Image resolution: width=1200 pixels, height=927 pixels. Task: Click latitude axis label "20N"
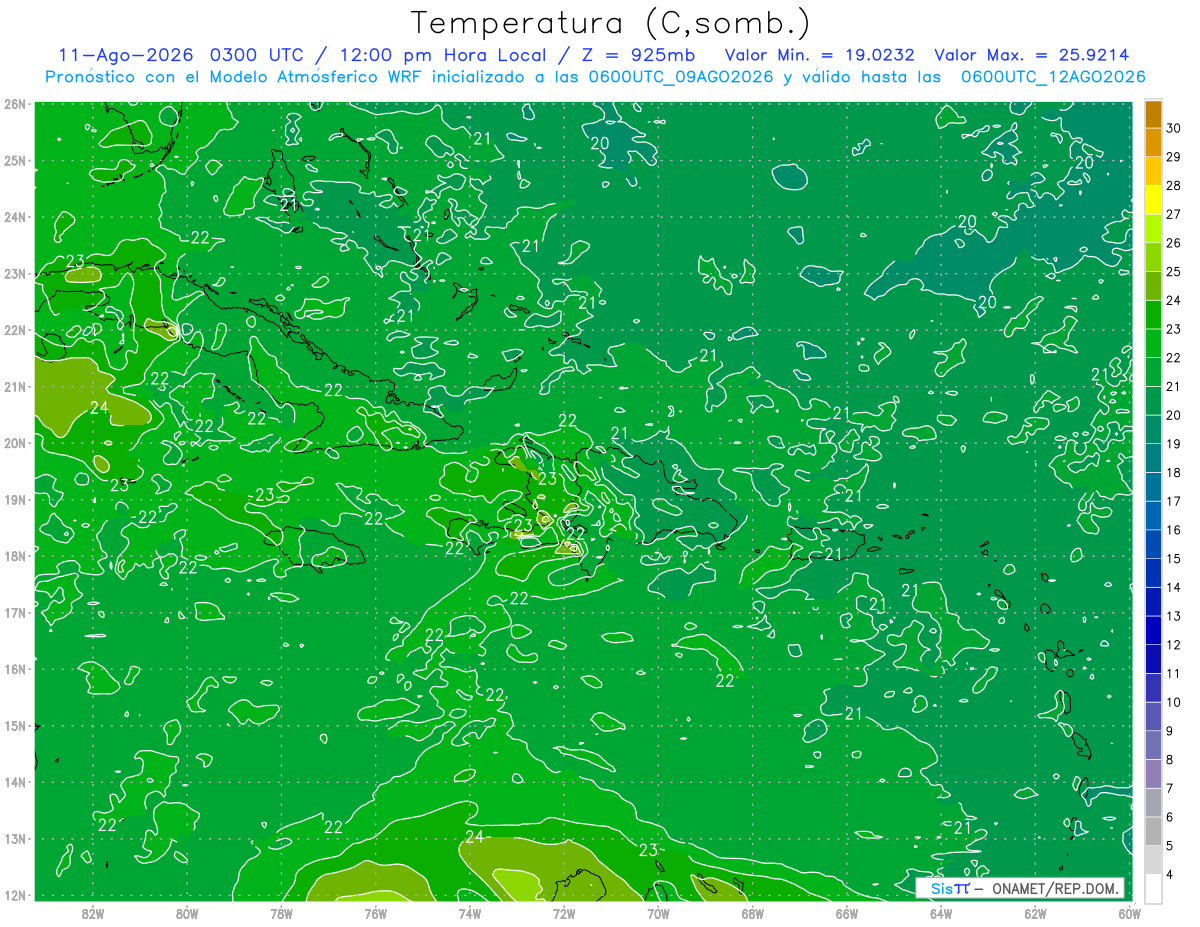point(15,443)
